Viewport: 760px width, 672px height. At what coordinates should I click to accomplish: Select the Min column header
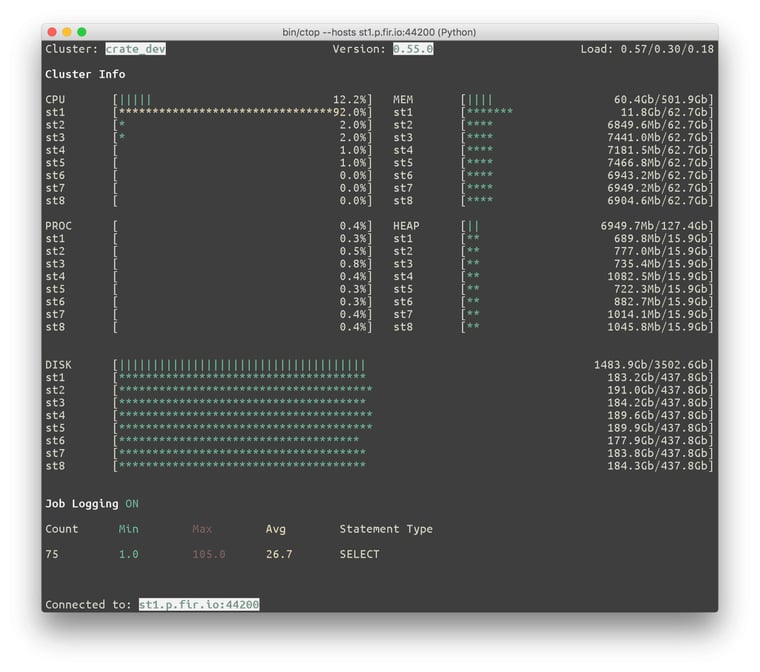coord(128,529)
